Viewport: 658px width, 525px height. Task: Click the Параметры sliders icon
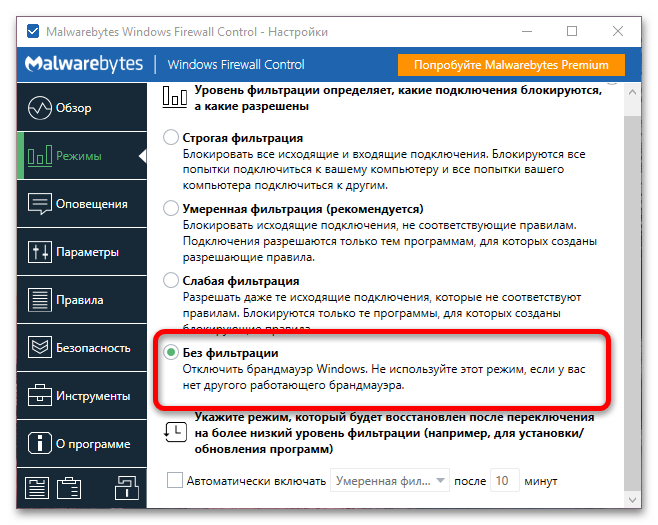coord(40,252)
